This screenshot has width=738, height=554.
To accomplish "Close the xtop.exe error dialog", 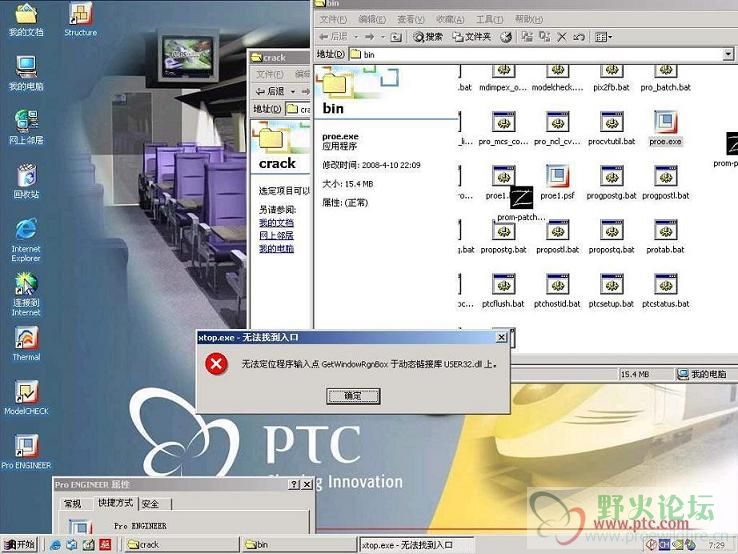I will coord(502,337).
